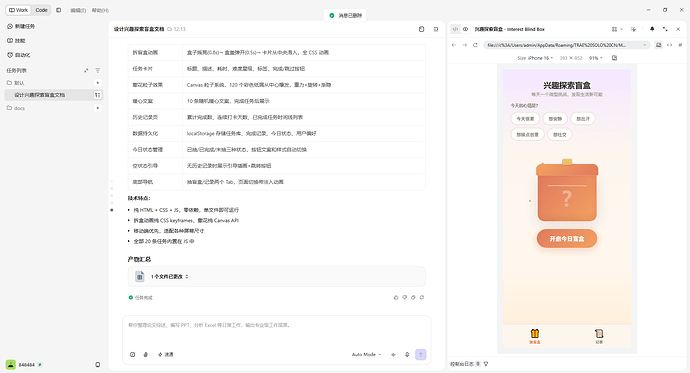Image resolution: width=690 pixels, height=373 pixels.
Task: Click the regenerate response icon
Action: (x=422, y=297)
